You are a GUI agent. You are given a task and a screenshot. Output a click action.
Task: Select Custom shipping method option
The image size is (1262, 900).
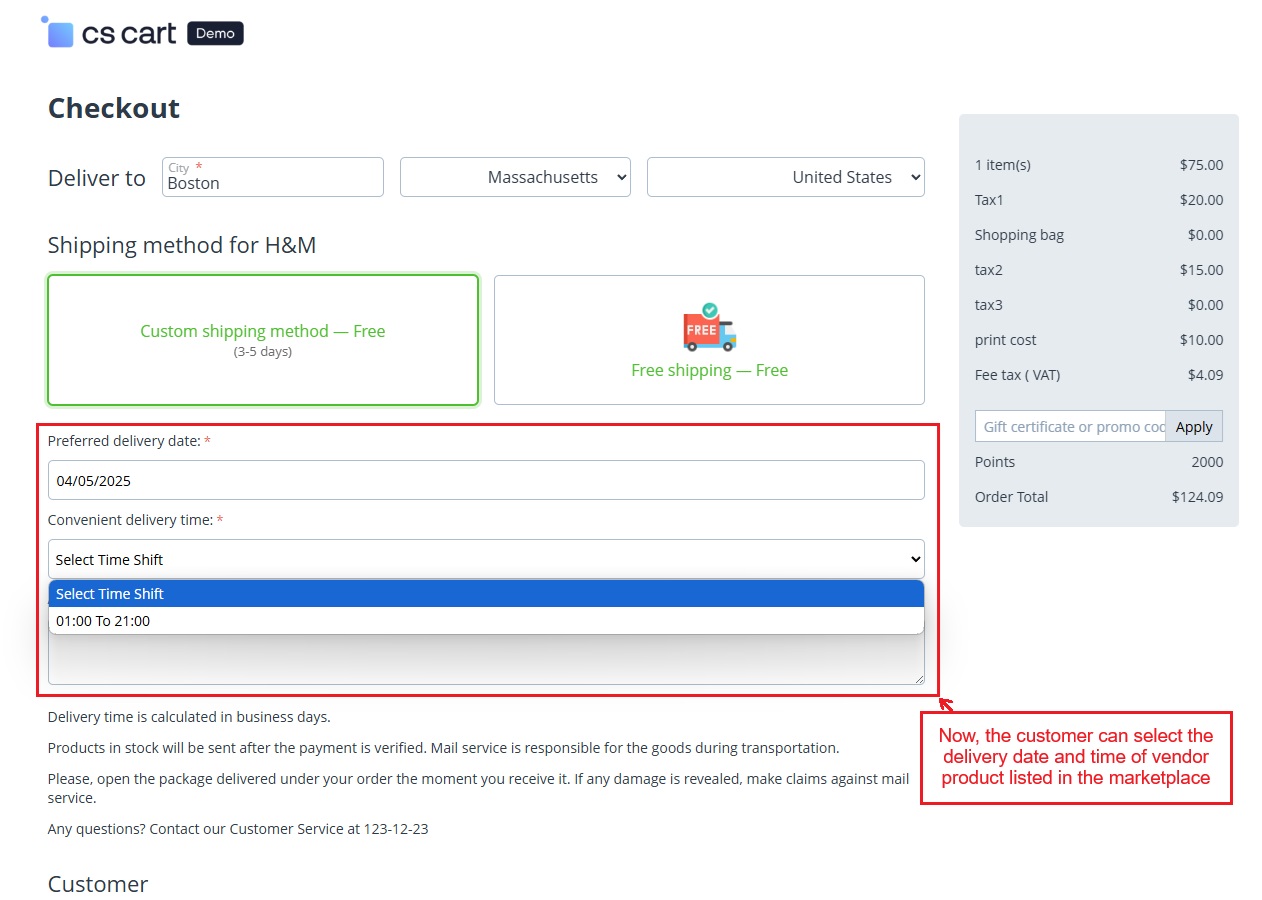pyautogui.click(x=263, y=340)
